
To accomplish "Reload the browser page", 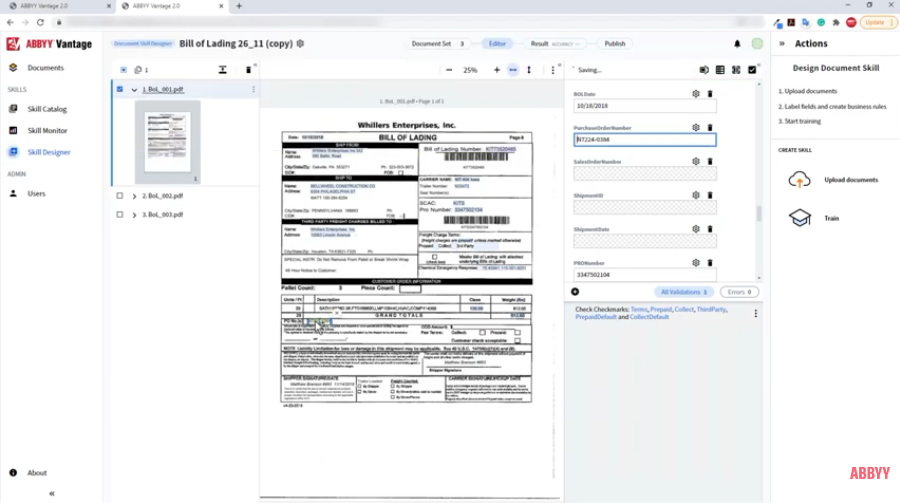I will coord(40,22).
